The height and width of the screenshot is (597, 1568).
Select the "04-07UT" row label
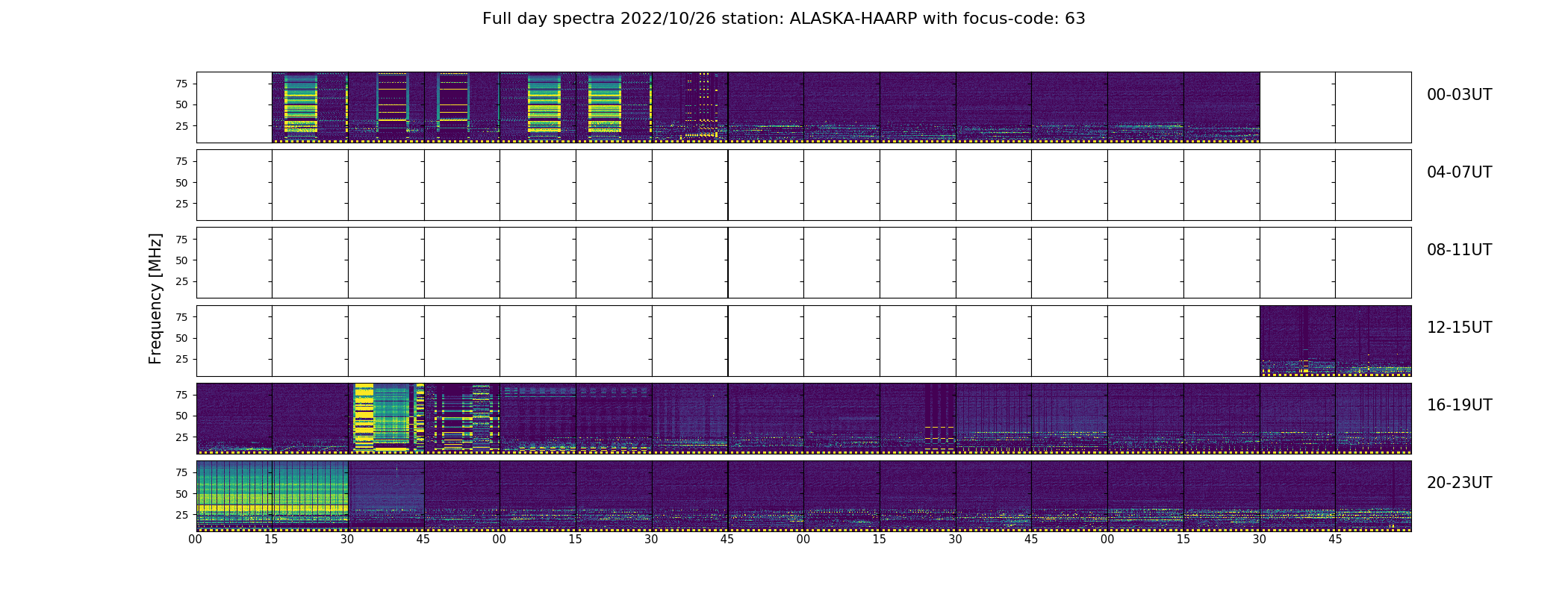(x=1459, y=172)
